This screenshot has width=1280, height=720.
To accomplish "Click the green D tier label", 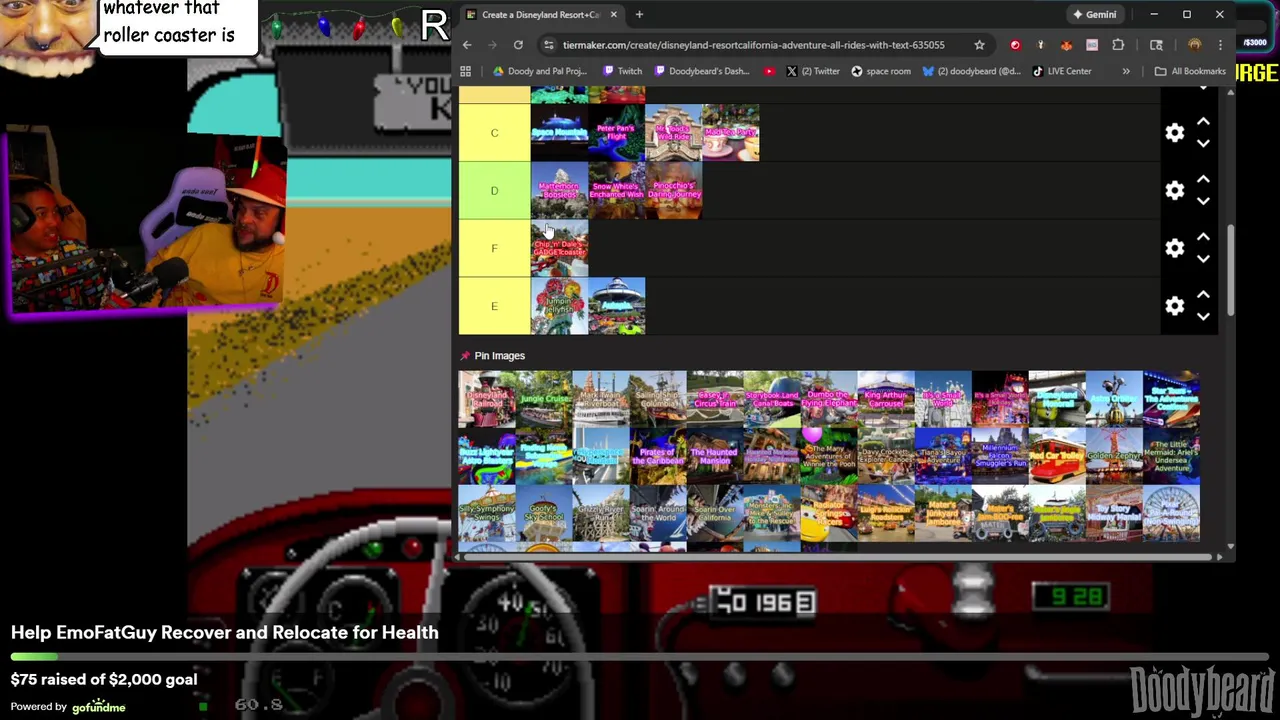I will click(494, 190).
